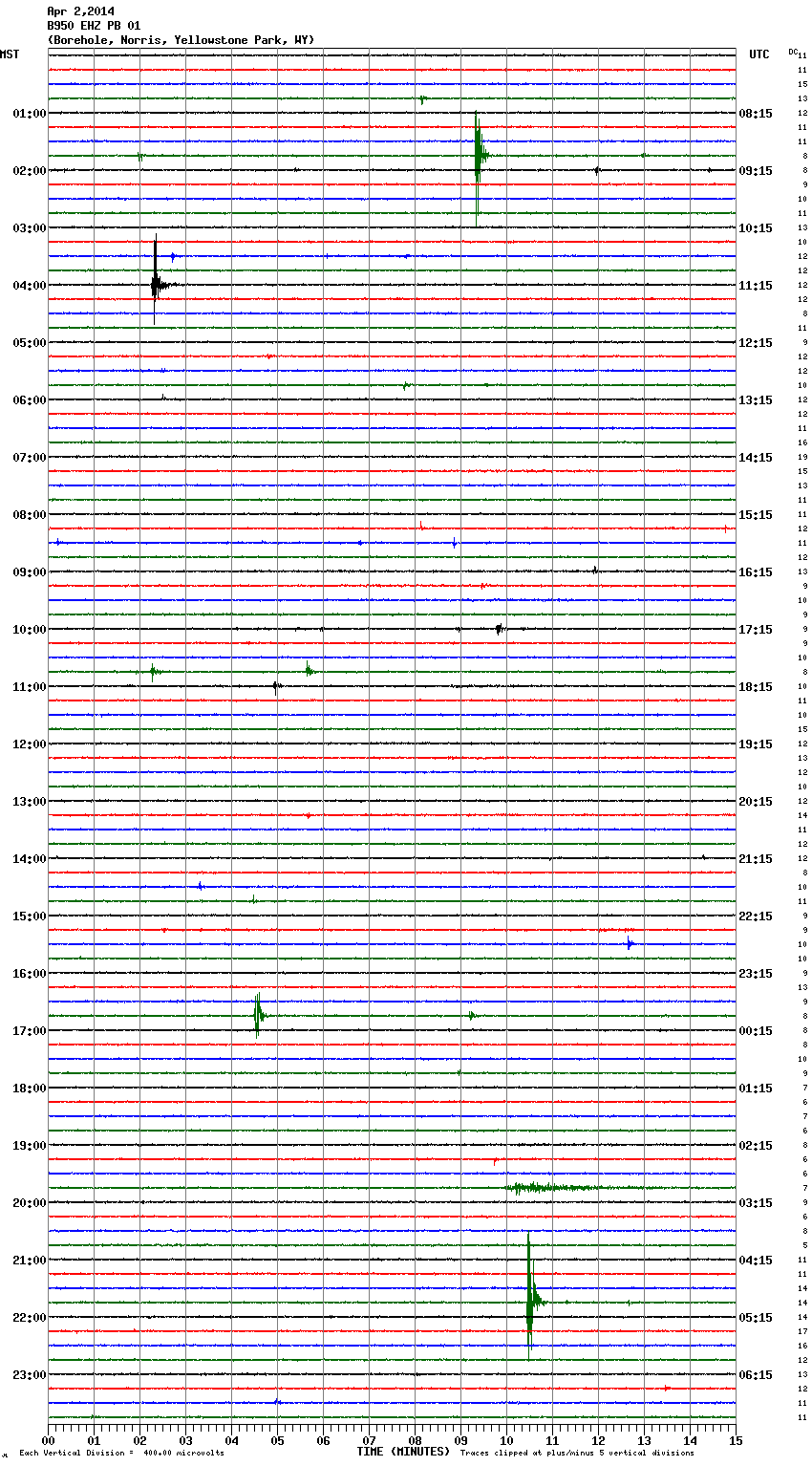The height and width of the screenshot is (1466, 812).
Task: Click the date text 'Apr 2,2014'
Action: click(80, 11)
